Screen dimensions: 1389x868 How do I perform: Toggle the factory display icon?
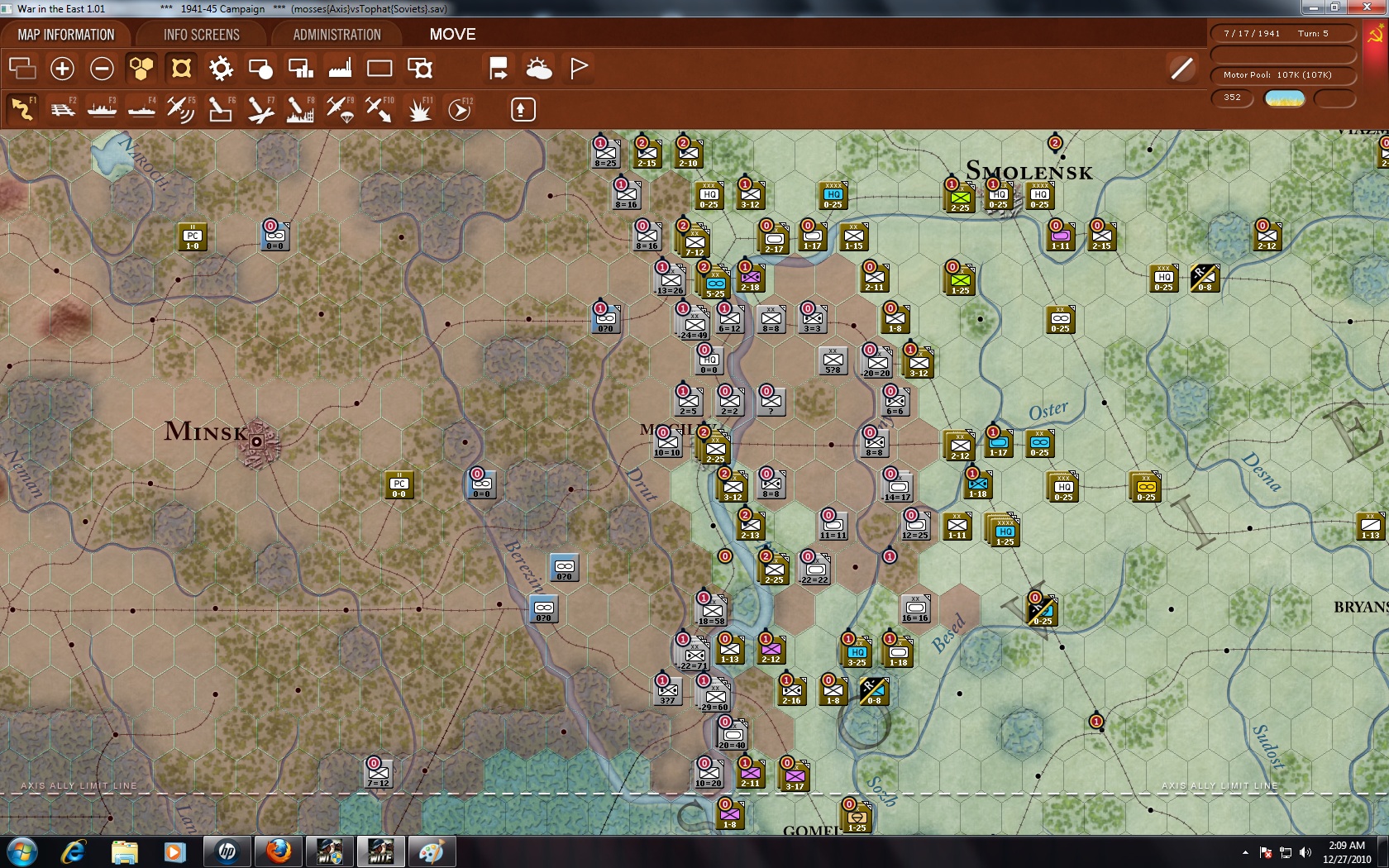[340, 69]
